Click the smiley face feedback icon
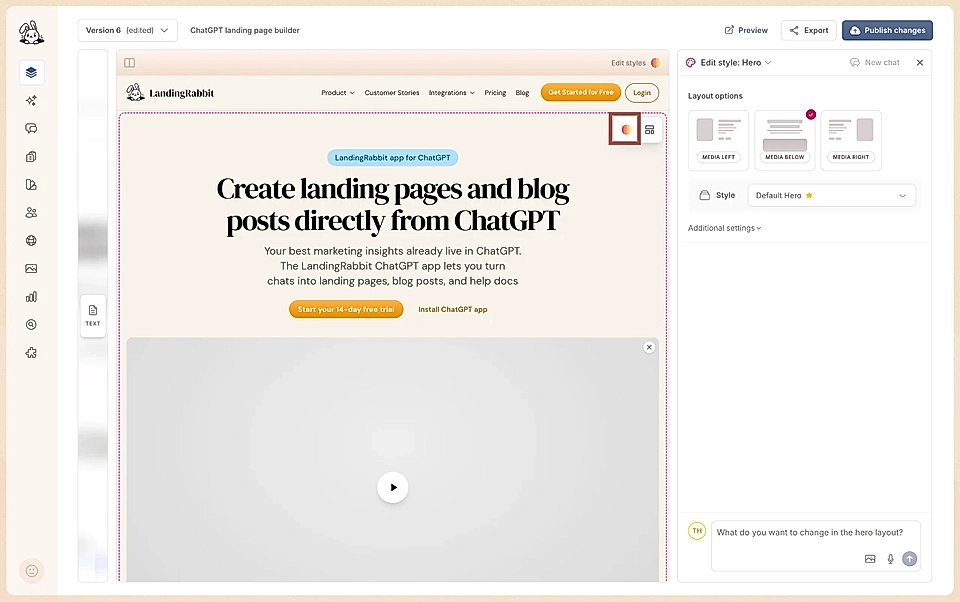The image size is (960, 602). (x=31, y=571)
